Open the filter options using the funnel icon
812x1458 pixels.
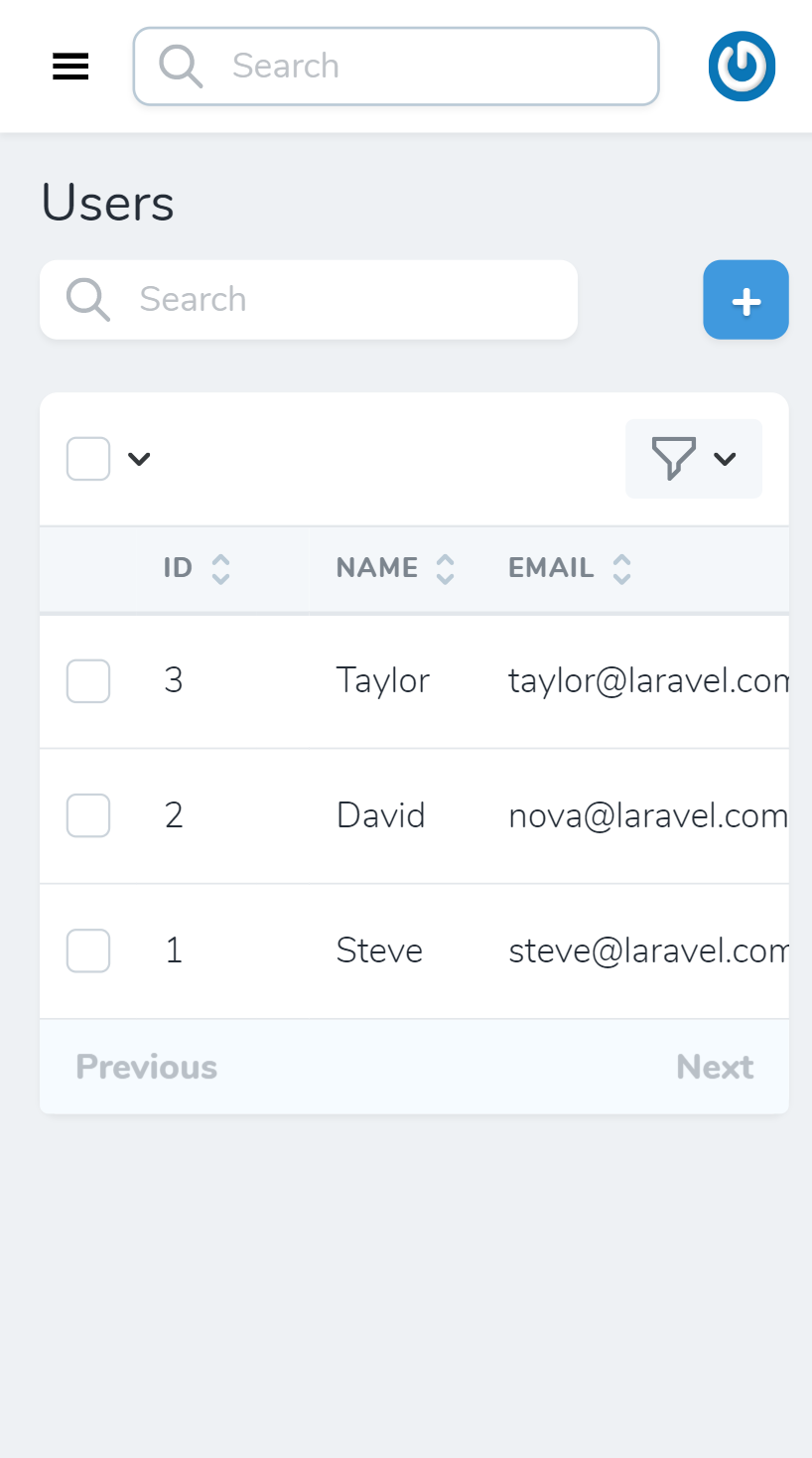(674, 459)
